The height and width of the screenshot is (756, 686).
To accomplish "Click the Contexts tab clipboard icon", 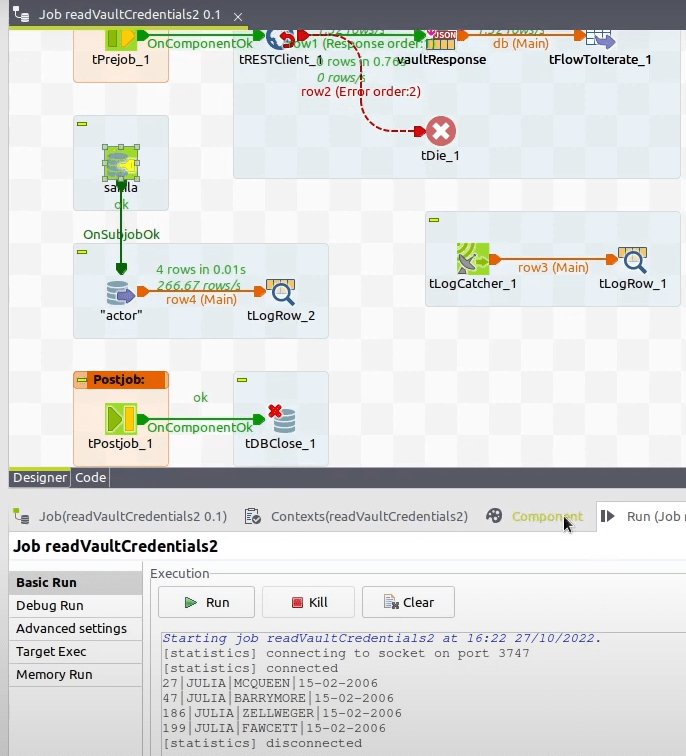I will pyautogui.click(x=253, y=516).
